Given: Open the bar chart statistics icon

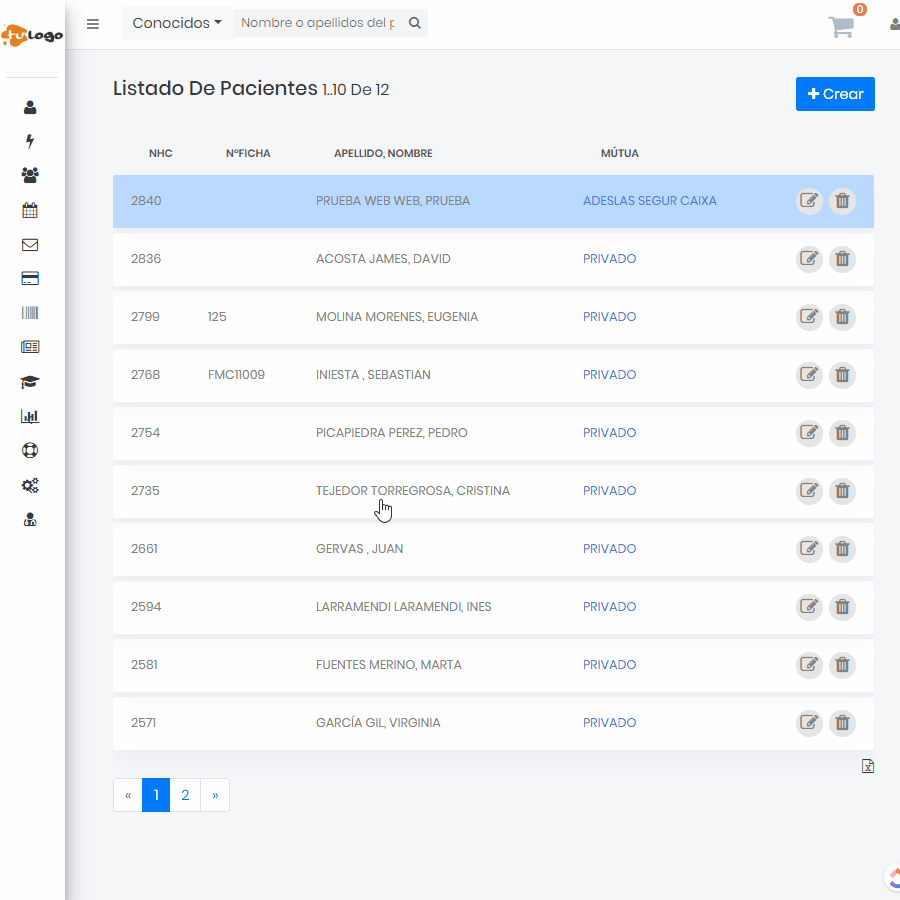Looking at the screenshot, I should (x=30, y=417).
